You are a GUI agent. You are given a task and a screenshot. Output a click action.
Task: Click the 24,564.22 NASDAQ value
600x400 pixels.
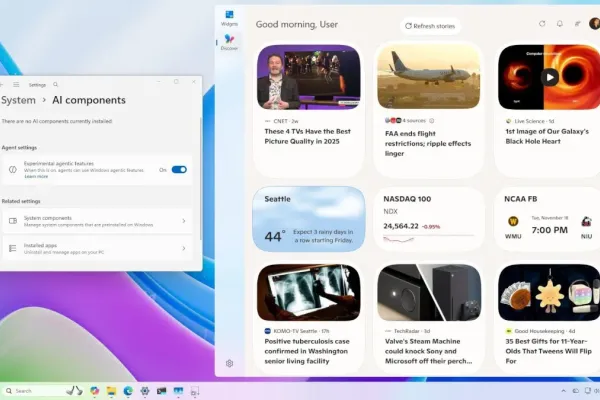pos(401,226)
